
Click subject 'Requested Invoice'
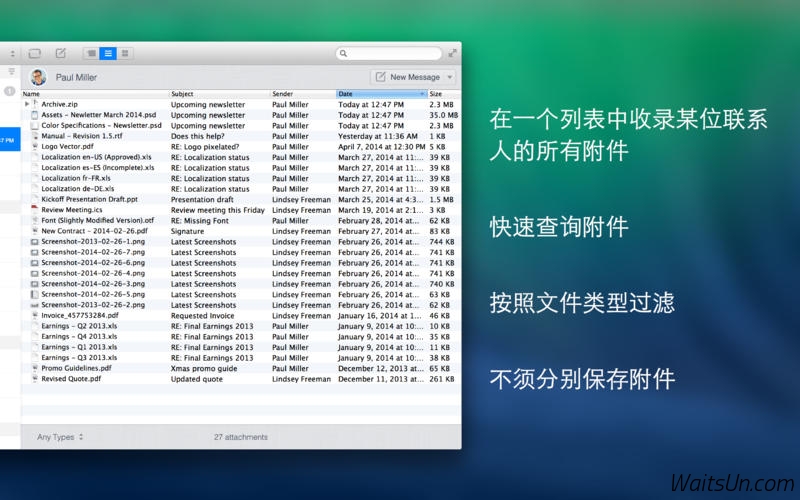click(x=203, y=316)
